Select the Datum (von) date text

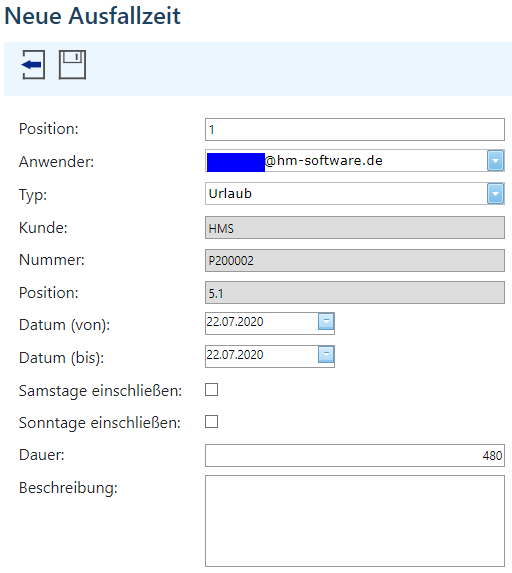[x=235, y=322]
